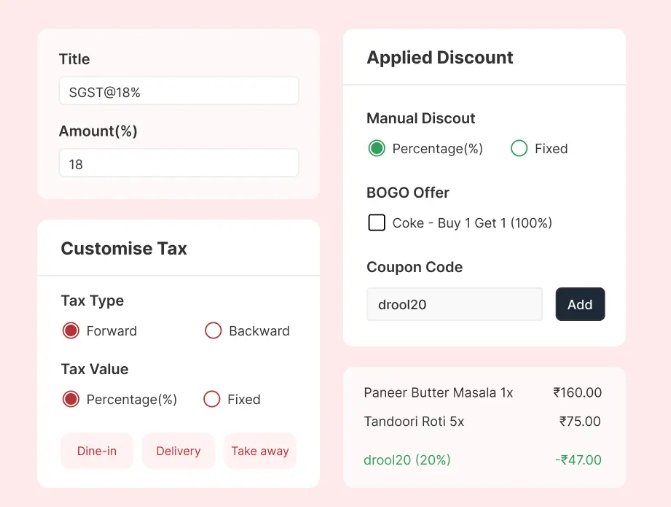Click the Applied Discount heading

(x=440, y=58)
